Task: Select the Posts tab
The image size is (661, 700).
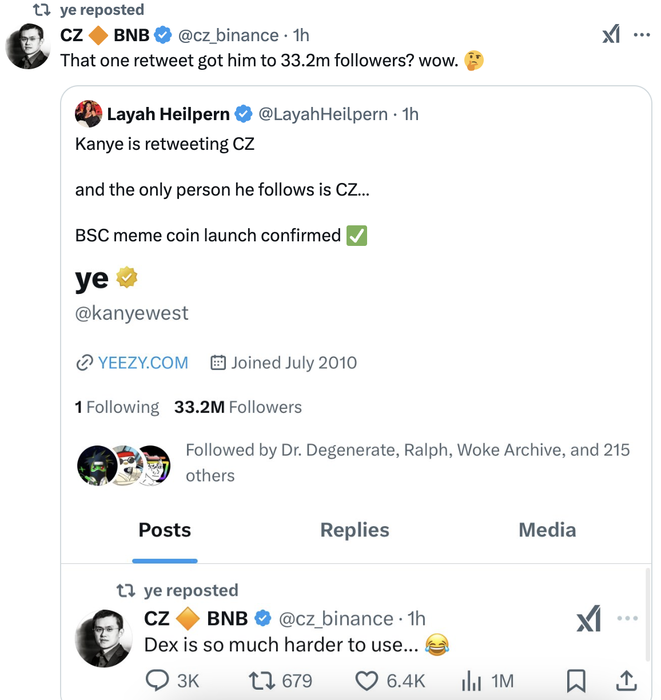Action: (165, 530)
